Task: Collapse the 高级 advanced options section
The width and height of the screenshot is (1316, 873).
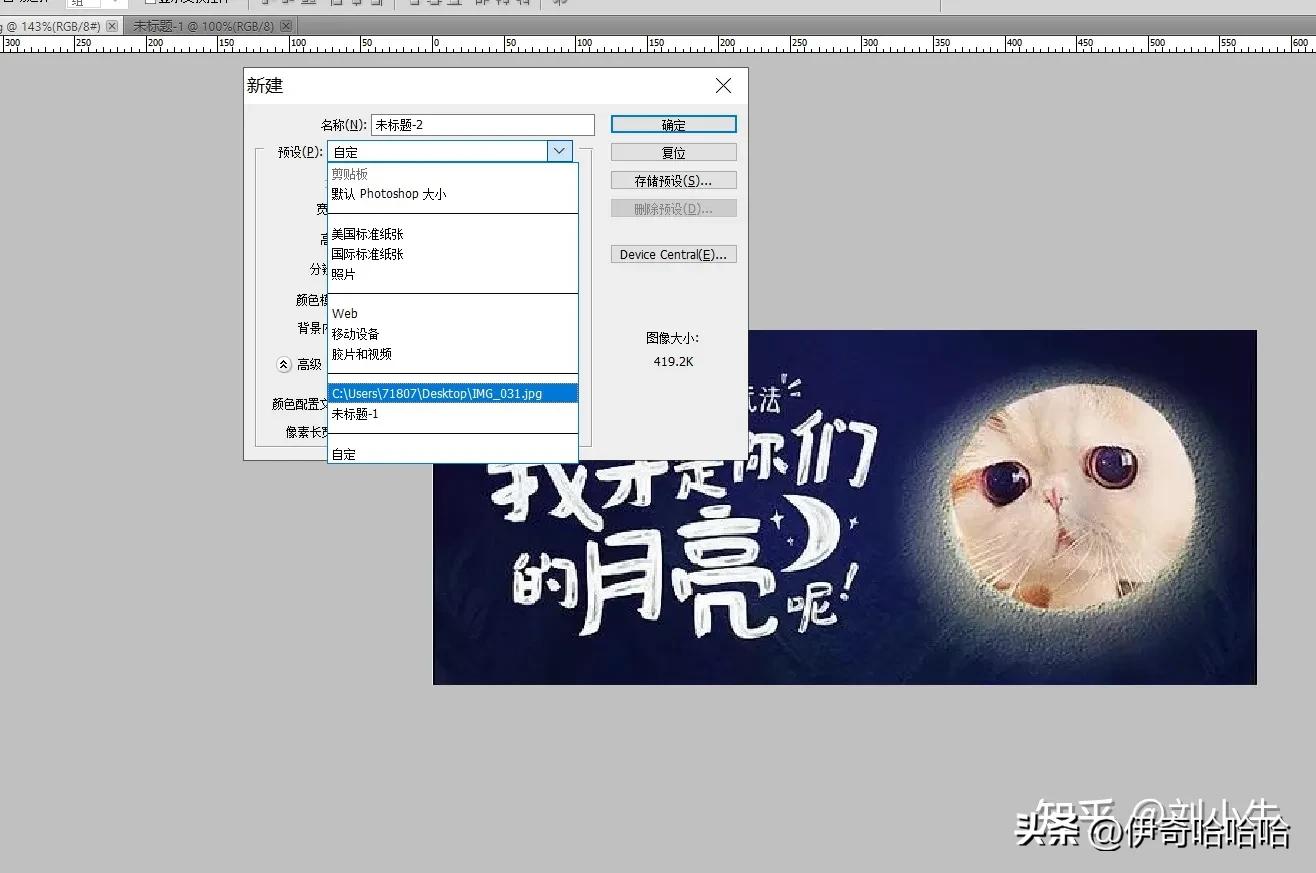Action: [283, 364]
